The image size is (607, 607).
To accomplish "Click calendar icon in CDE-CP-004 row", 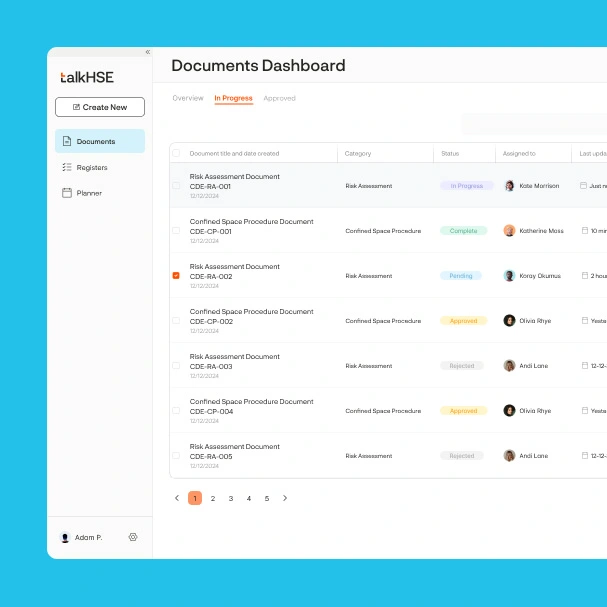I will (585, 410).
